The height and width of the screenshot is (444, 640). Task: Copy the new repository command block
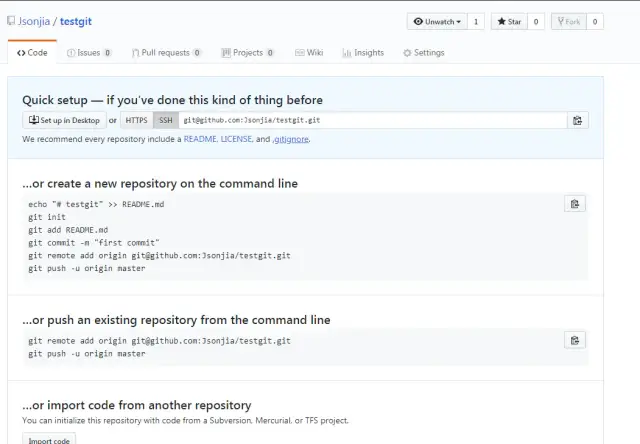click(x=574, y=204)
